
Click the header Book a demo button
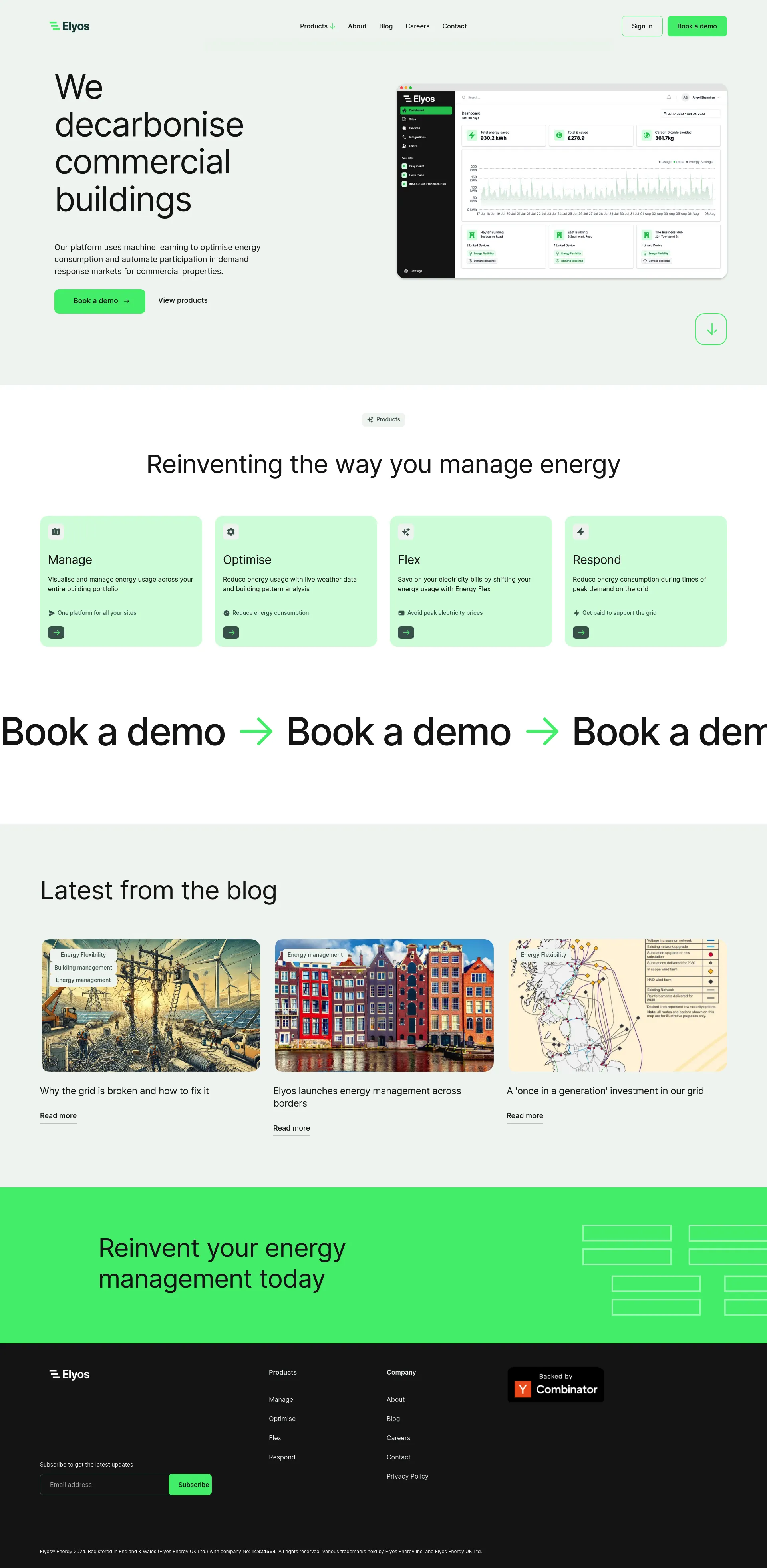696,26
